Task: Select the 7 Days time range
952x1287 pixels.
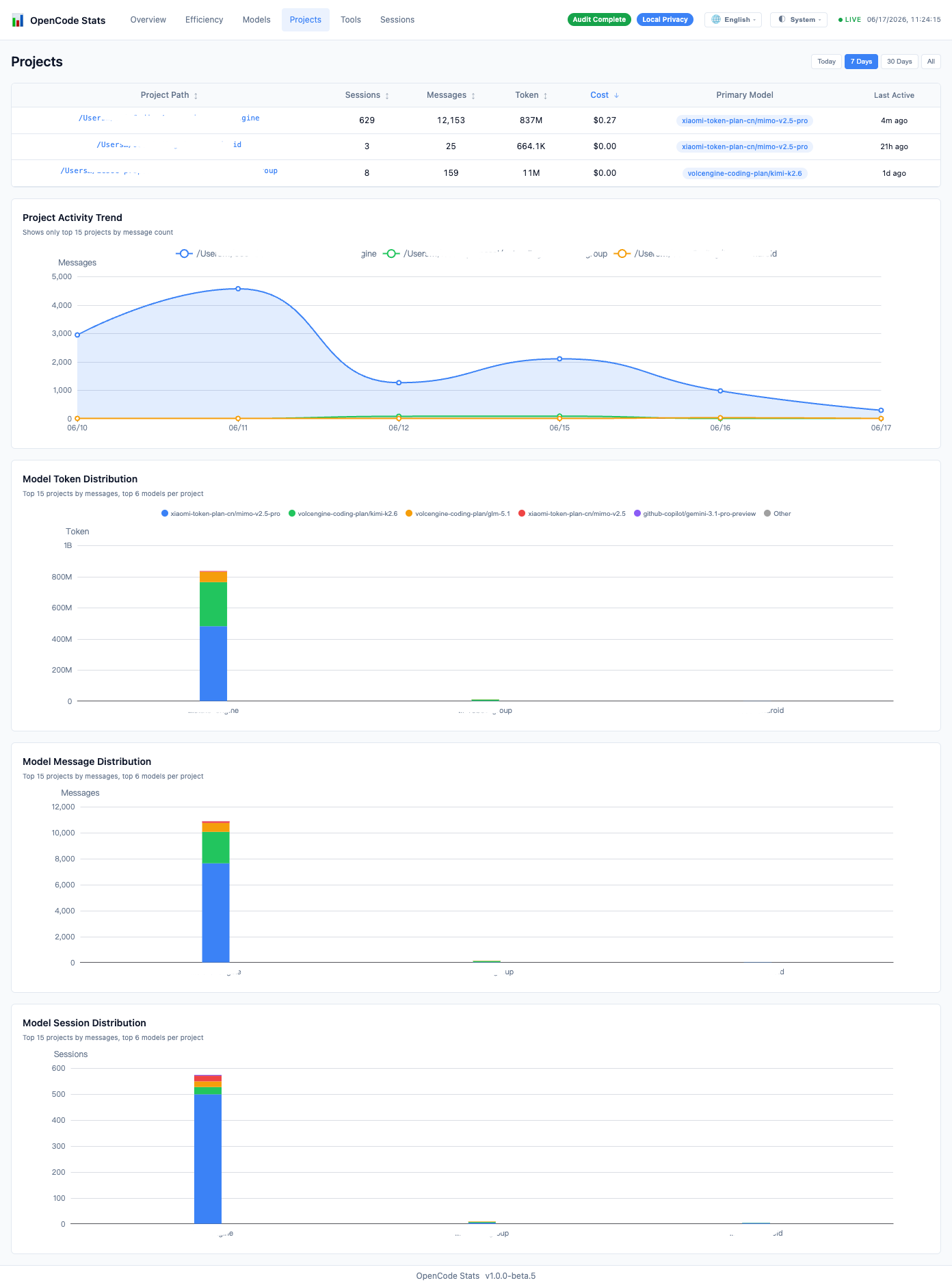Action: click(x=861, y=62)
